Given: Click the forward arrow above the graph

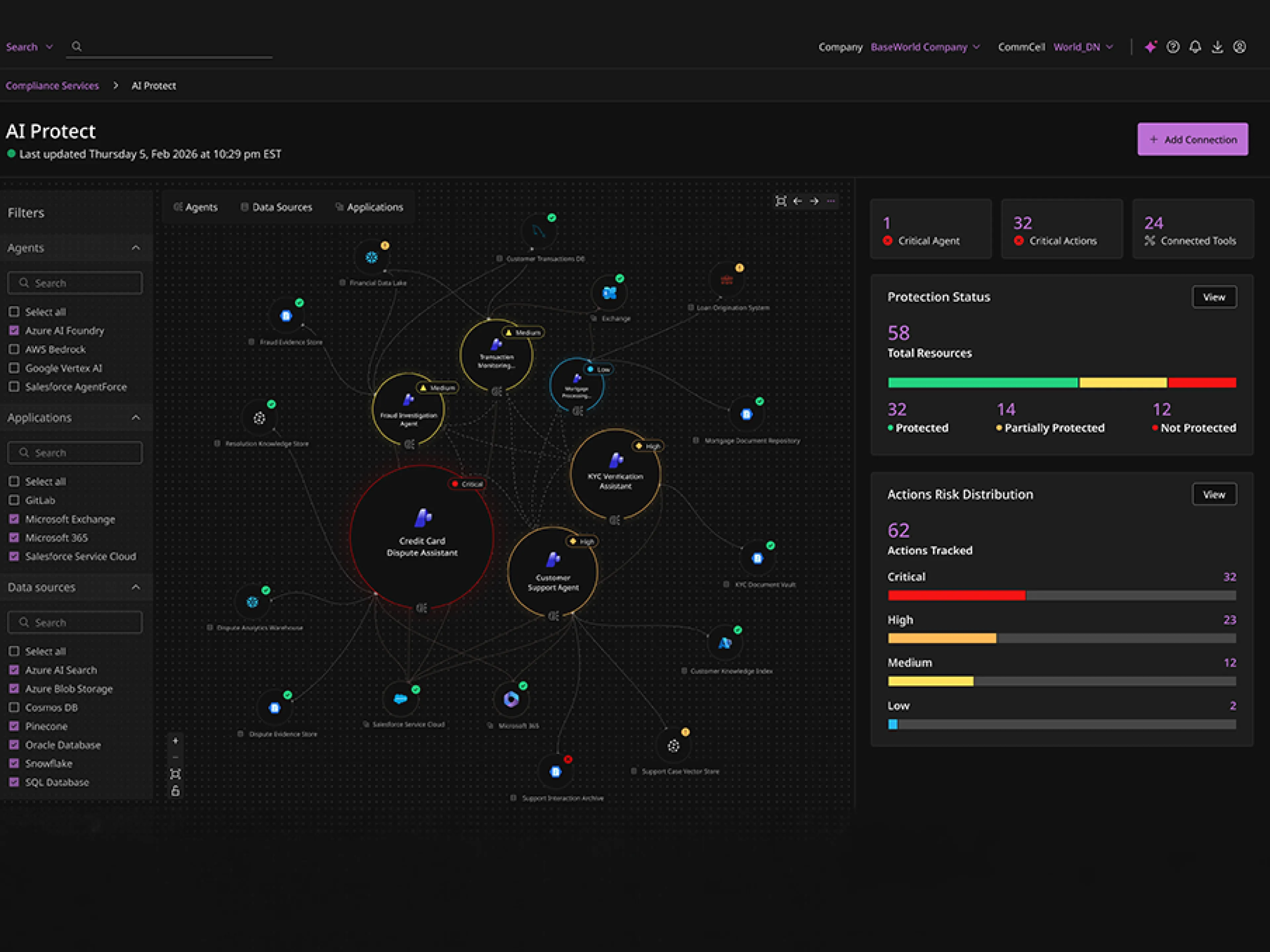Looking at the screenshot, I should 814,201.
